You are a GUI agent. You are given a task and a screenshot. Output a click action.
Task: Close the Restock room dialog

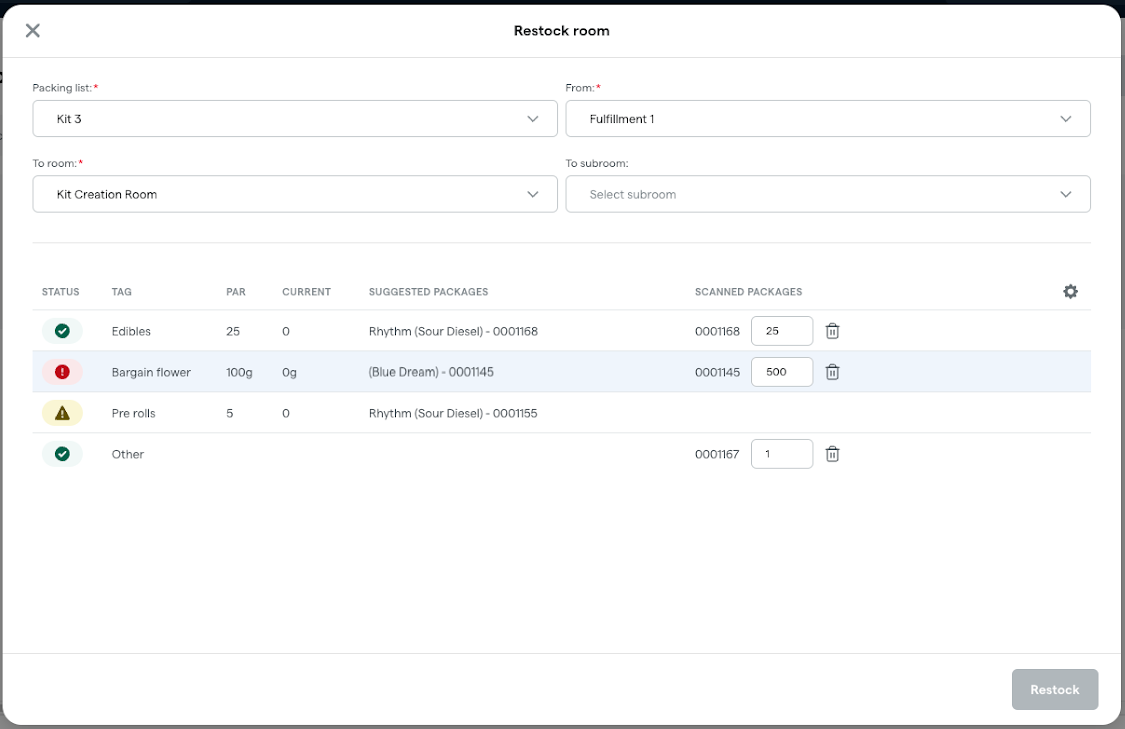[x=32, y=30]
